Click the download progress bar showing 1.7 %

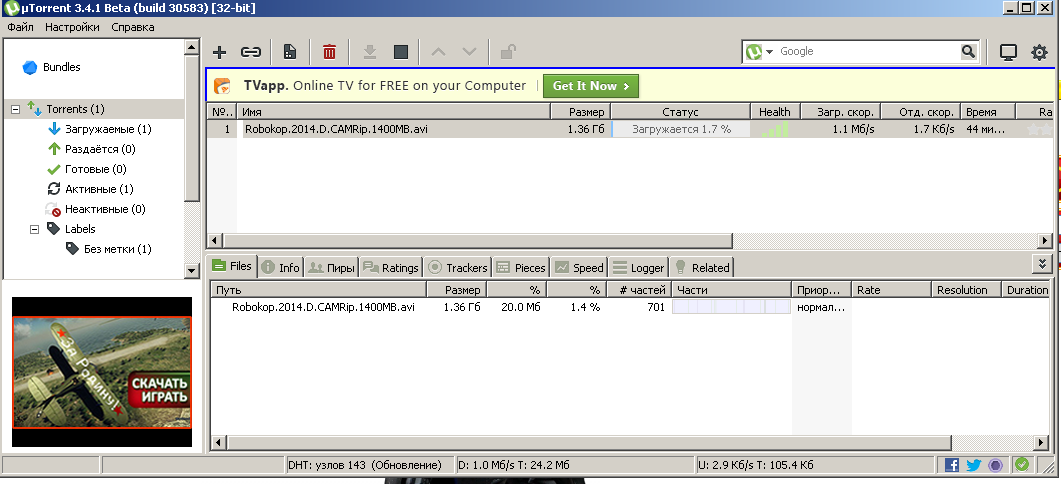[x=680, y=129]
